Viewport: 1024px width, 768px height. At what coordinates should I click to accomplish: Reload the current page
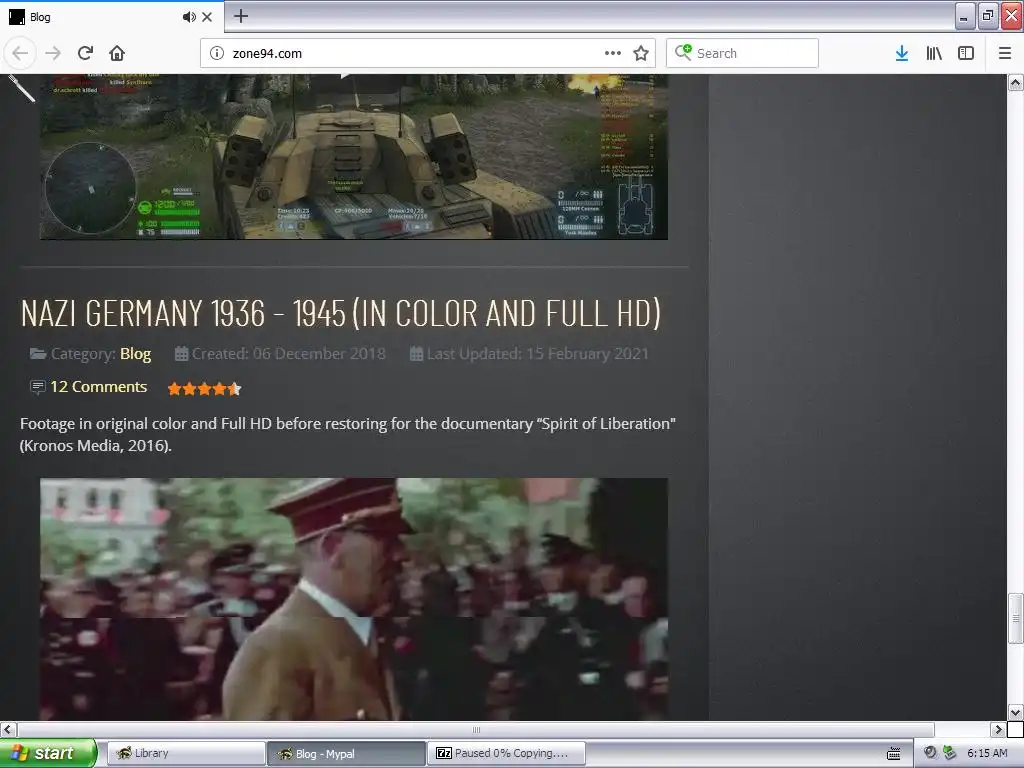85,53
